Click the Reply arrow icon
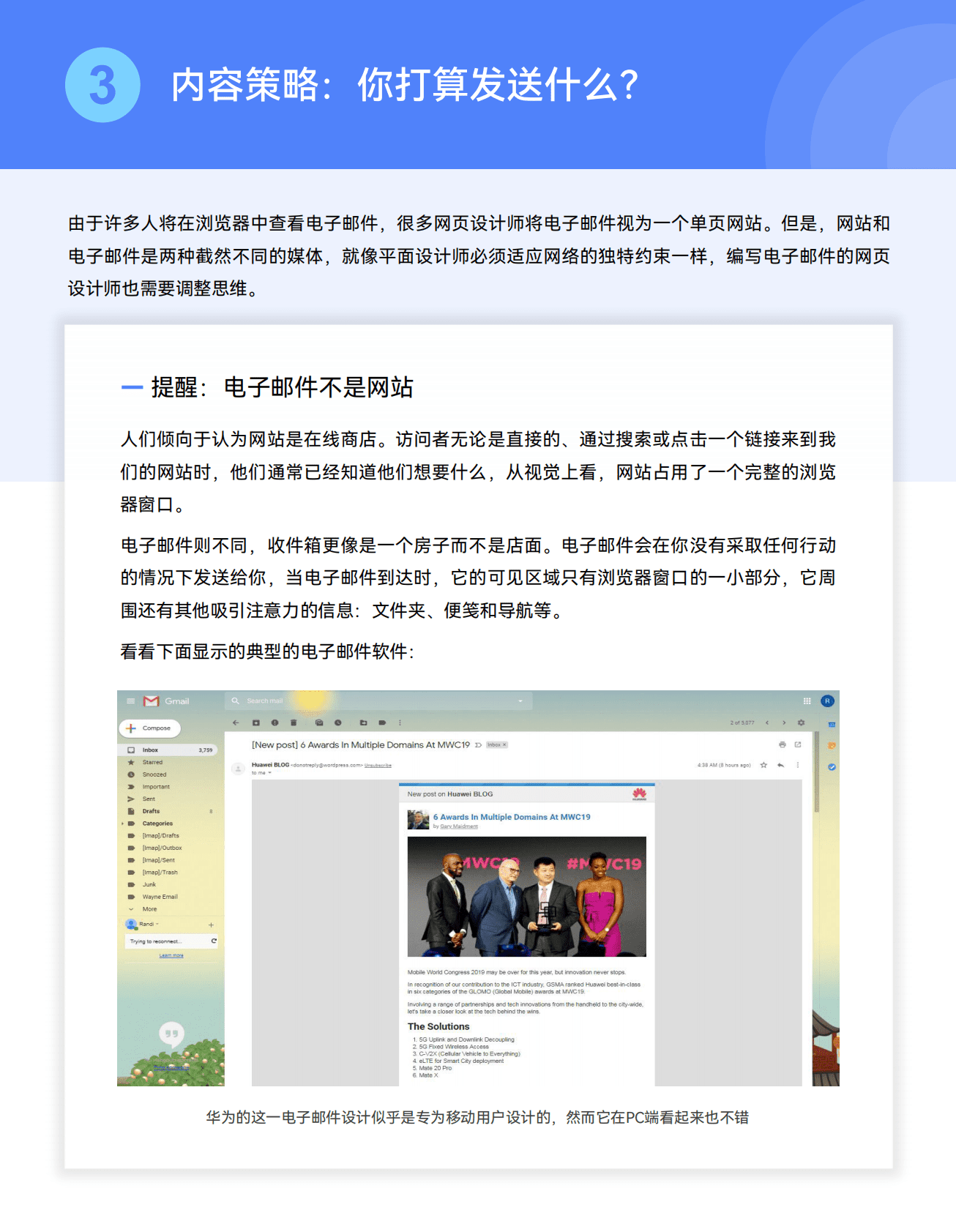This screenshot has height=1232, width=956. pyautogui.click(x=780, y=765)
